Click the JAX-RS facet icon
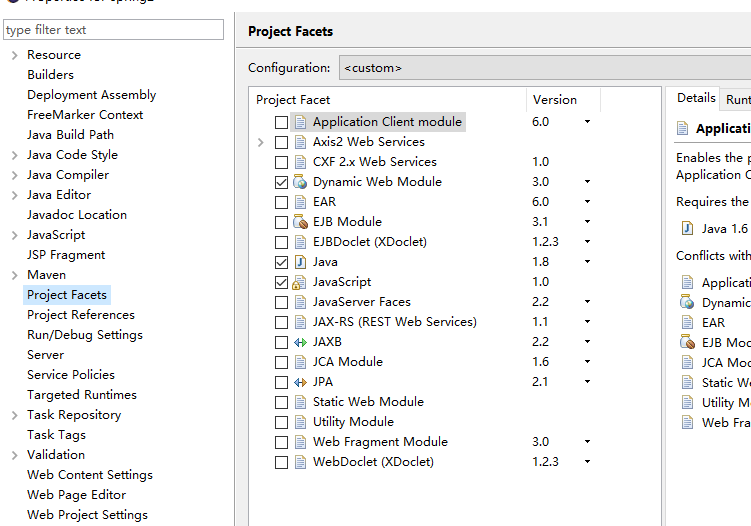 click(x=300, y=322)
